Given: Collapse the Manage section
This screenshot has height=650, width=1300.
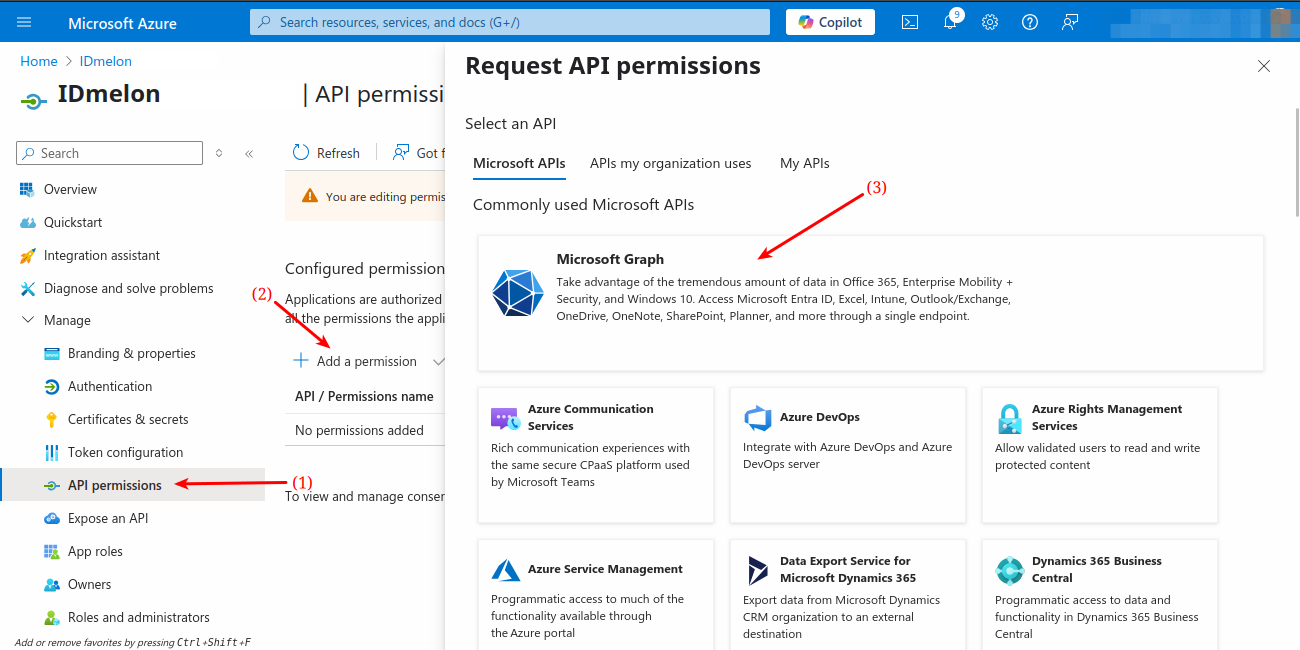Looking at the screenshot, I should (x=27, y=320).
